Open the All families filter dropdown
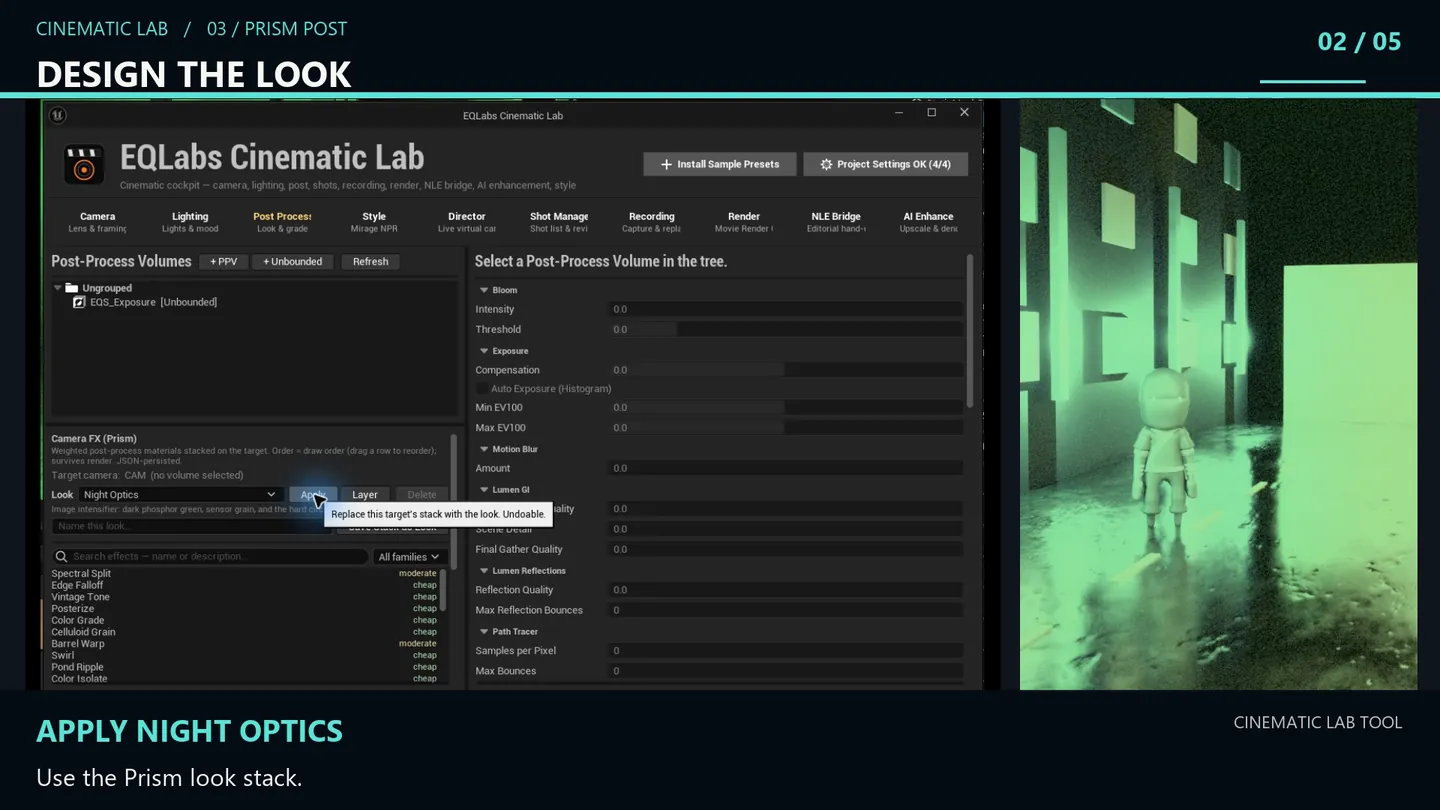Viewport: 1440px width, 810px height. (409, 557)
